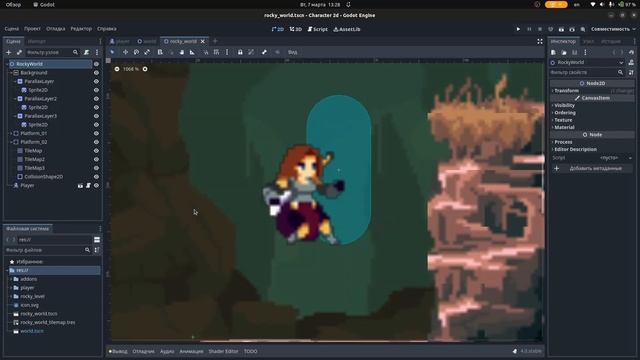Zoom out the viewport with minus button
Image resolution: width=640 pixels, height=360 pixels.
[x=117, y=69]
